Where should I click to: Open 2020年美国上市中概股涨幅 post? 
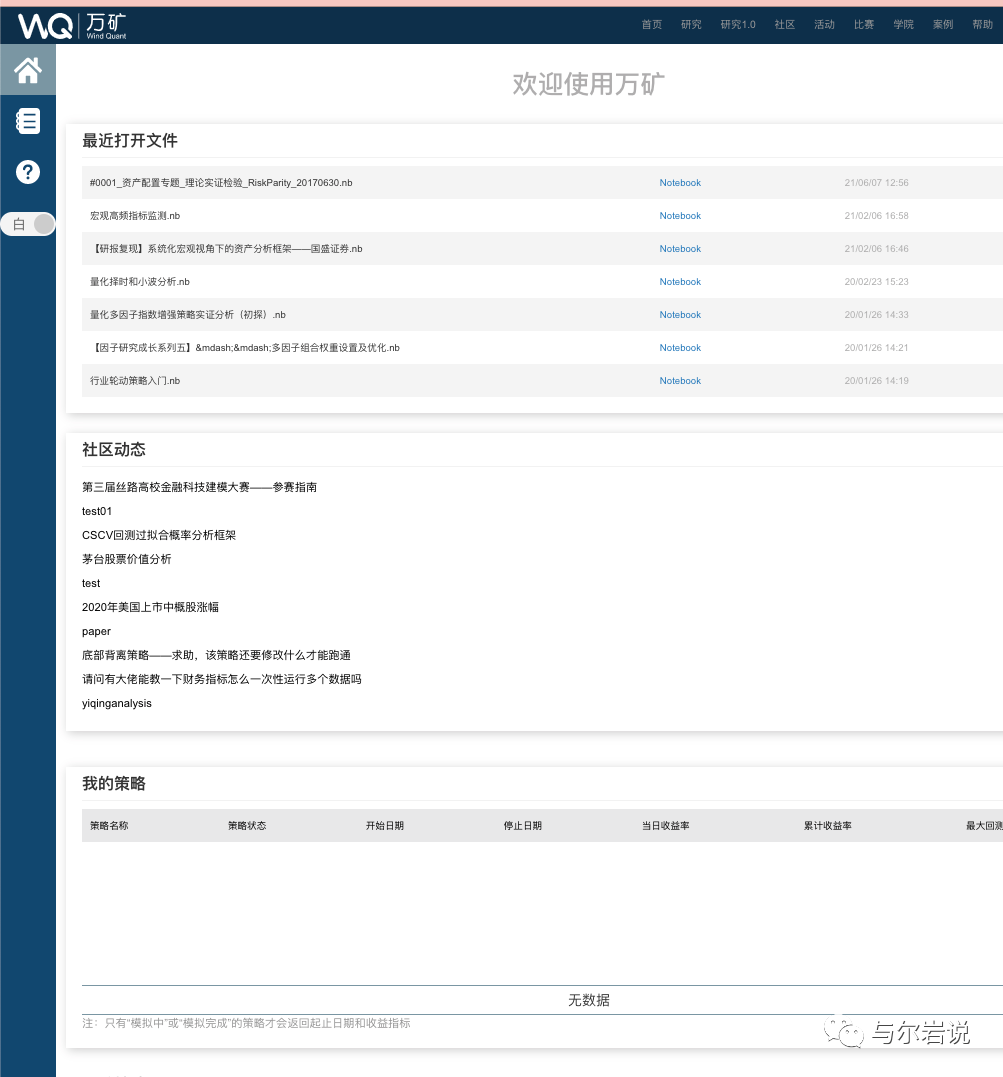point(150,607)
